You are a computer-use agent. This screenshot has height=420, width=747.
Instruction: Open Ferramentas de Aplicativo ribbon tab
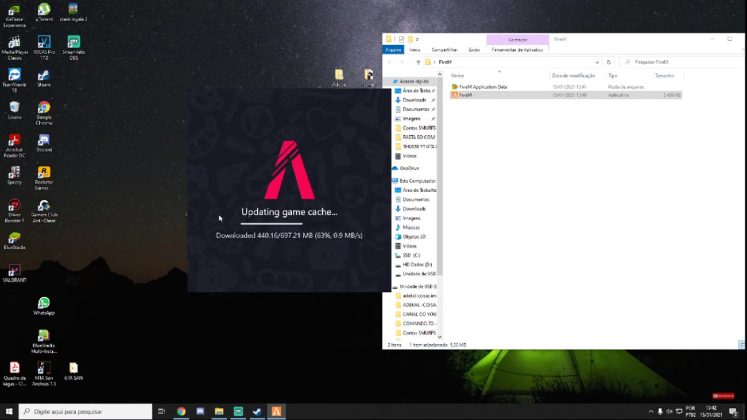(x=517, y=50)
